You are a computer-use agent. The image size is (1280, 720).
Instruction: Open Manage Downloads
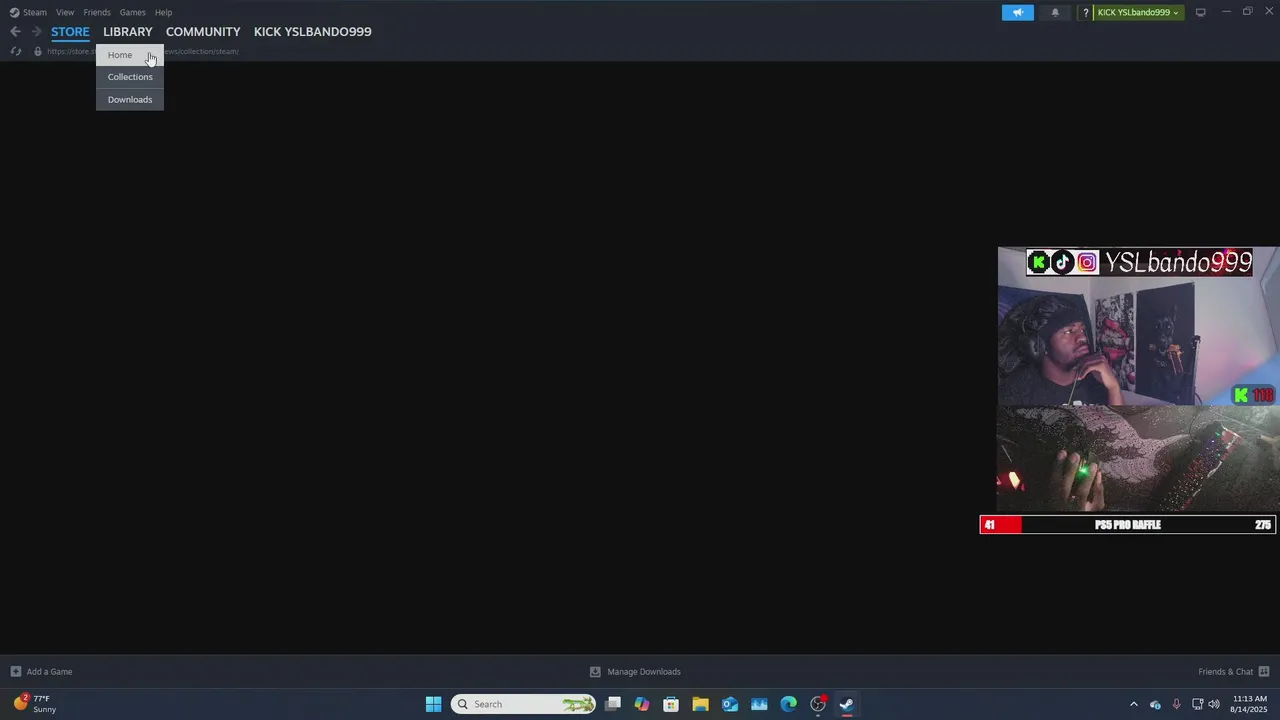pos(644,672)
